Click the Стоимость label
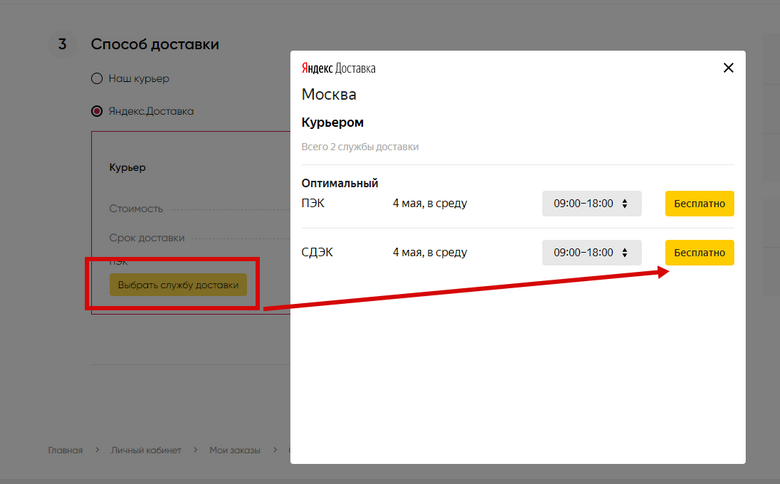780x484 pixels. [x=136, y=209]
